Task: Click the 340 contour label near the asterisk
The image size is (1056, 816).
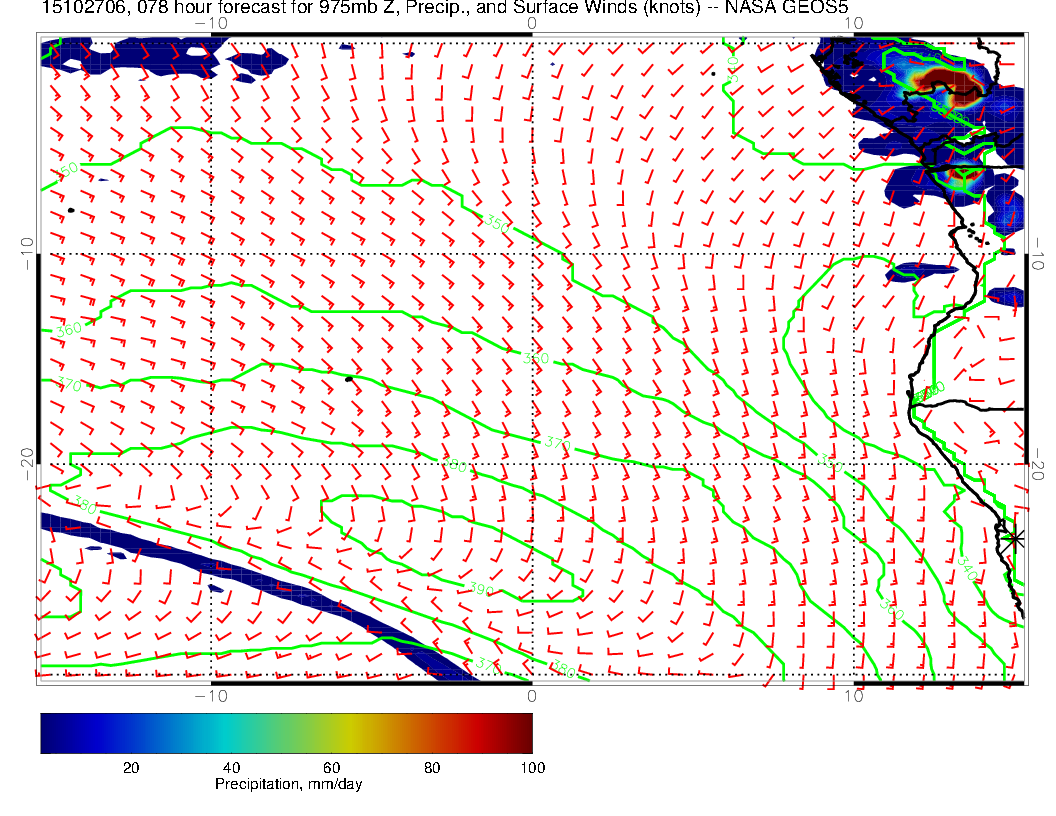Action: (967, 567)
